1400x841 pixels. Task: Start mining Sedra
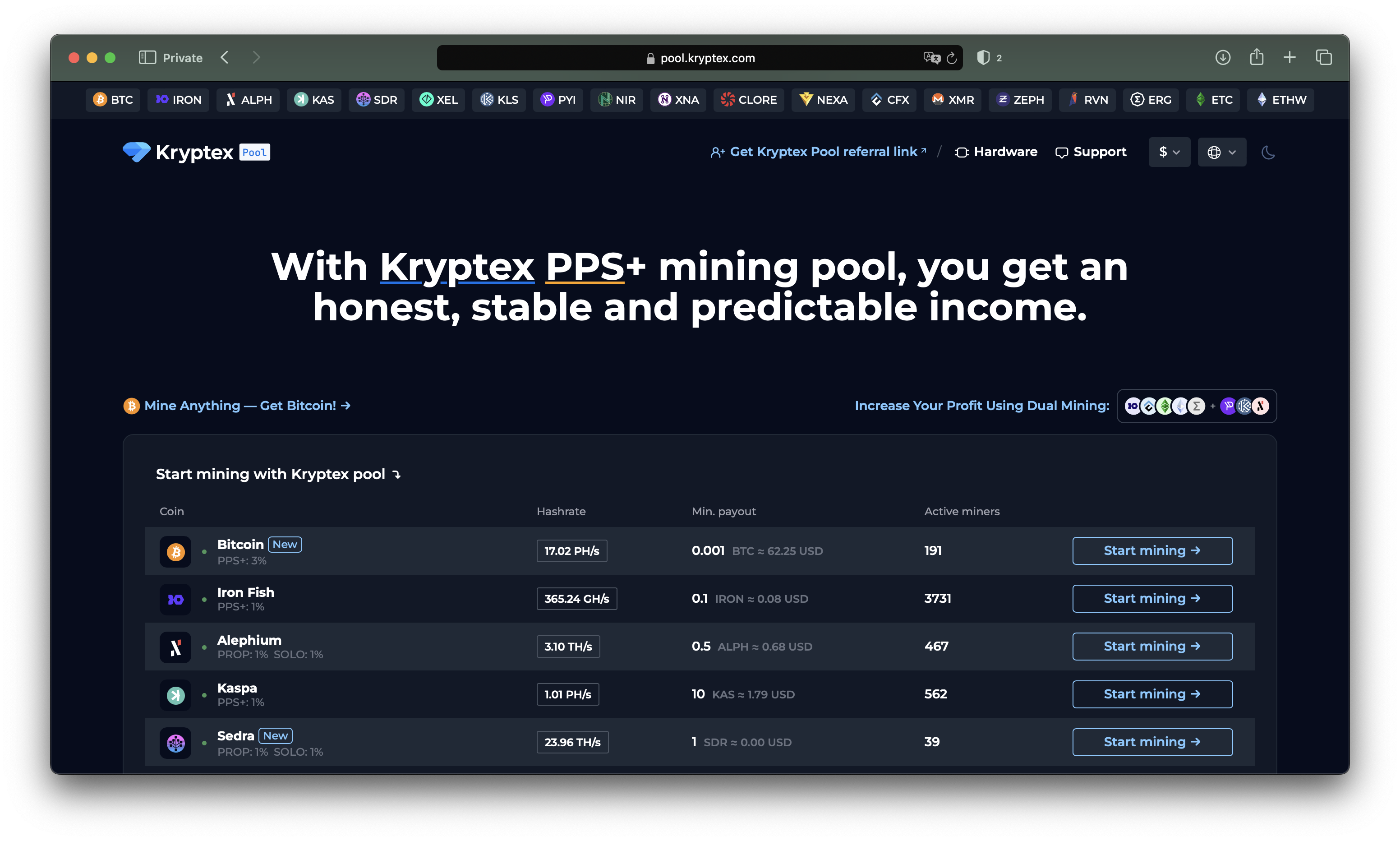point(1152,742)
